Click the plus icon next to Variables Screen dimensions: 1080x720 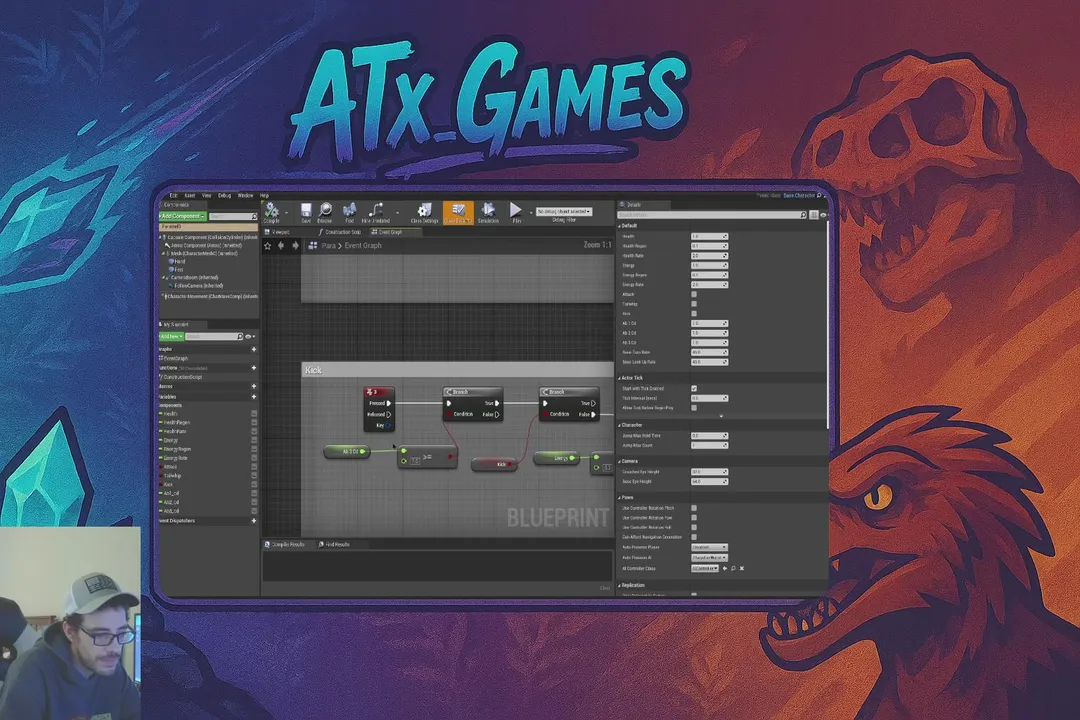coord(253,397)
